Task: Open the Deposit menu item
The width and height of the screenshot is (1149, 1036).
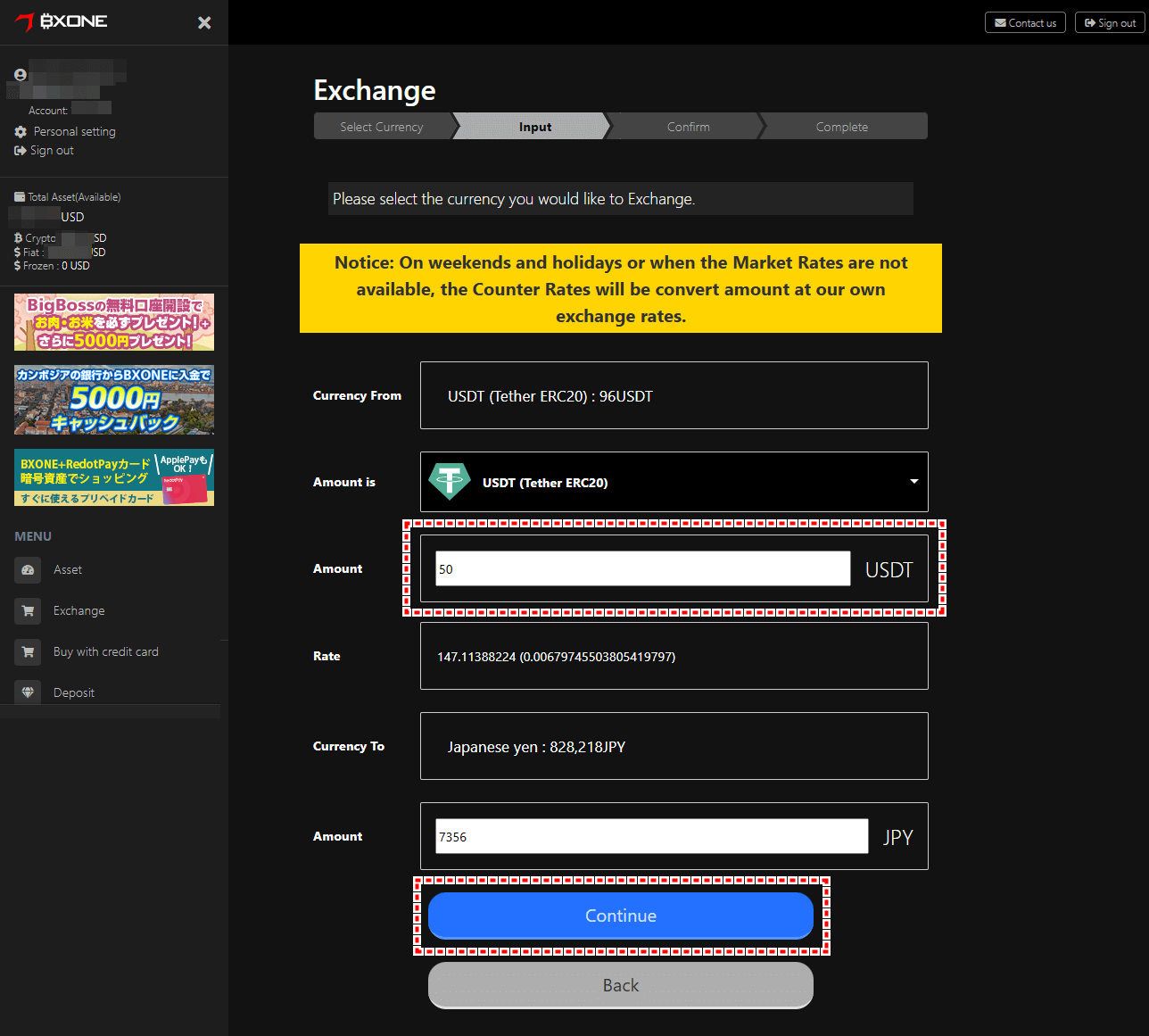Action: (x=74, y=692)
